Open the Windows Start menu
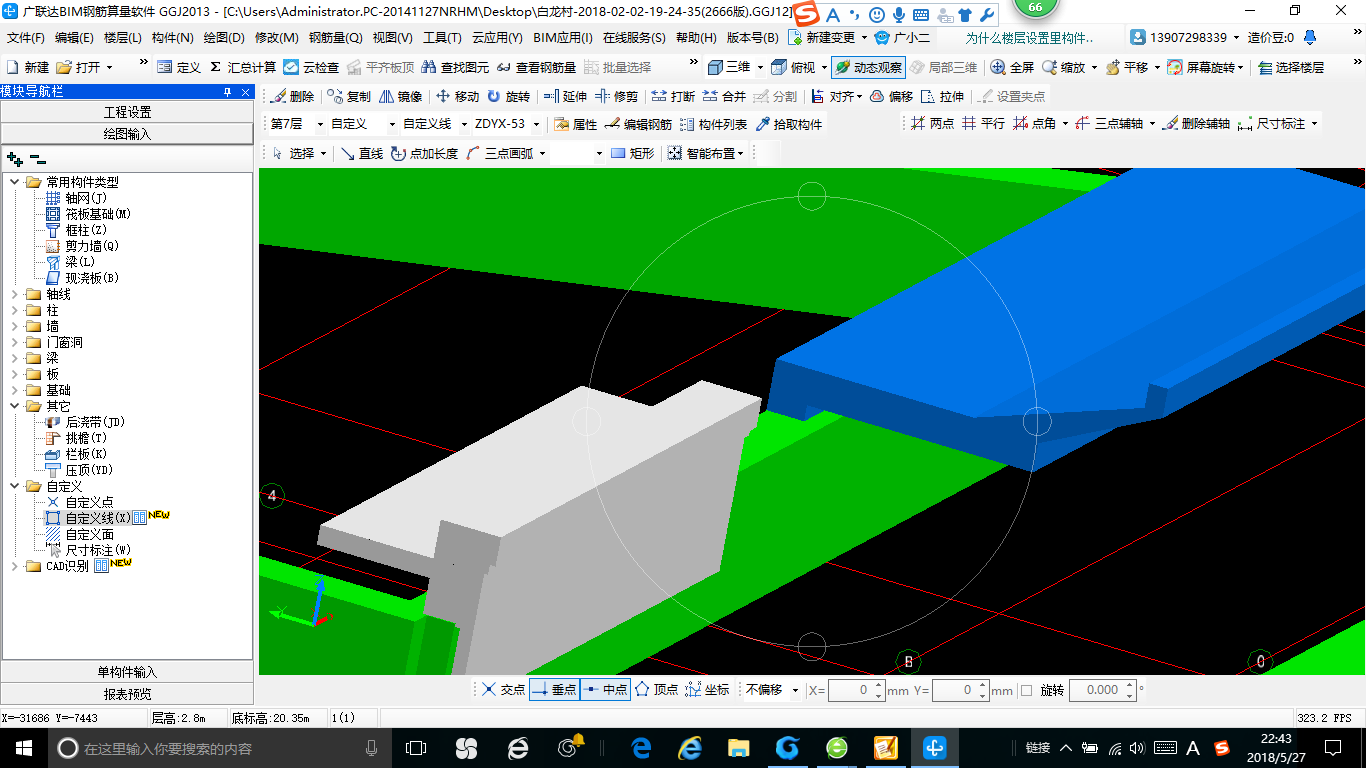This screenshot has height=768, width=1366. click(x=23, y=747)
